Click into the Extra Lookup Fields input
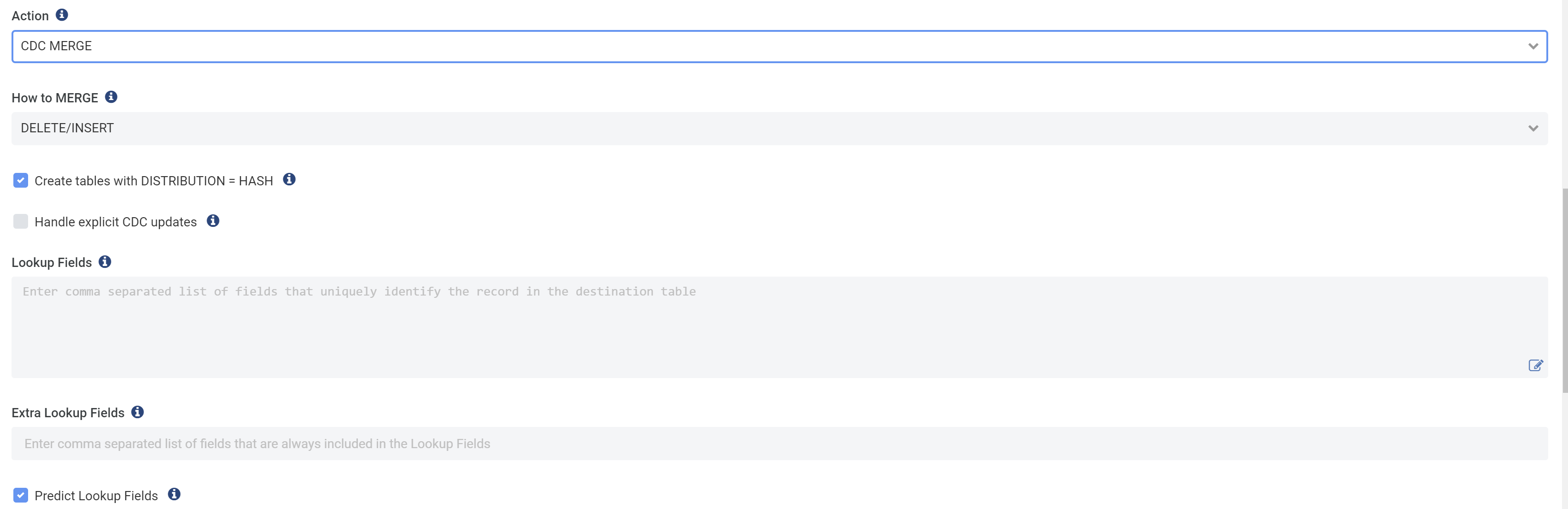The height and width of the screenshot is (509, 1568). click(x=779, y=444)
